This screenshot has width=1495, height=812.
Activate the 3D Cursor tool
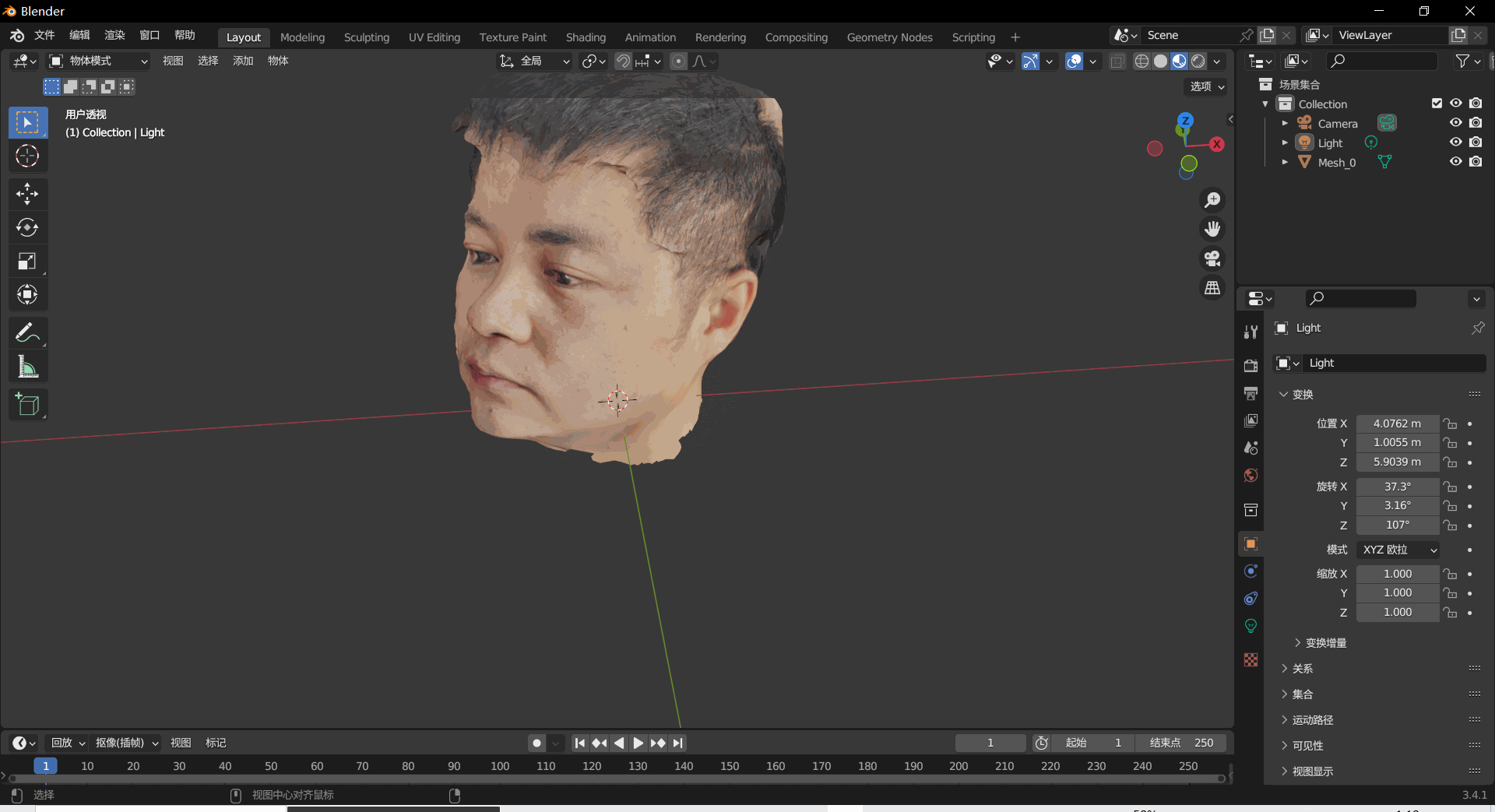(28, 156)
